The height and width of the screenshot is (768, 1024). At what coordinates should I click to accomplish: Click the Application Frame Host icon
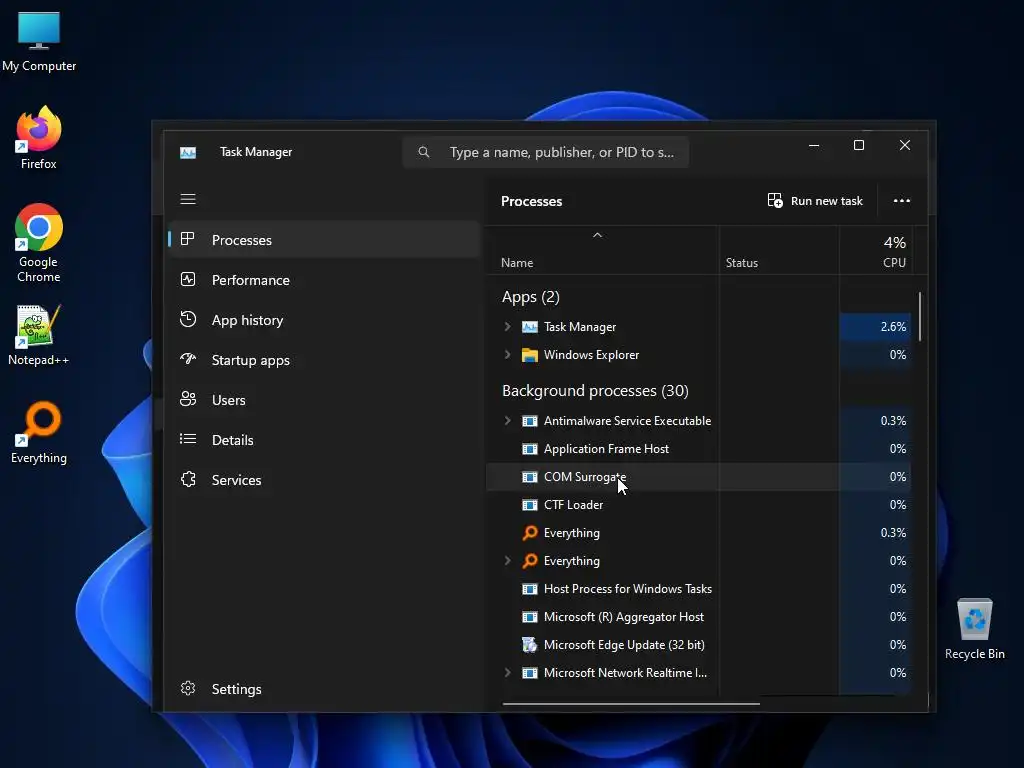pos(530,449)
